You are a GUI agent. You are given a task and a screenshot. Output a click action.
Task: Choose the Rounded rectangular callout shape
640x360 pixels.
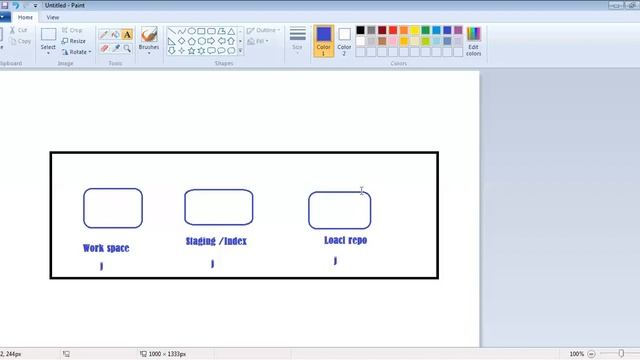pos(211,51)
